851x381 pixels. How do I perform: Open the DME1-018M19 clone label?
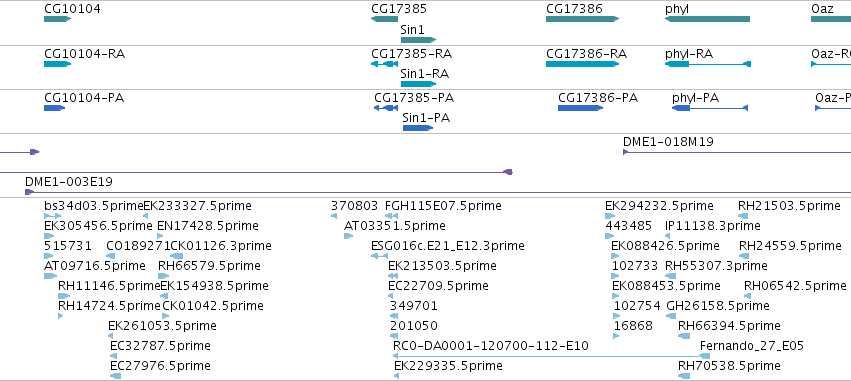[668, 142]
